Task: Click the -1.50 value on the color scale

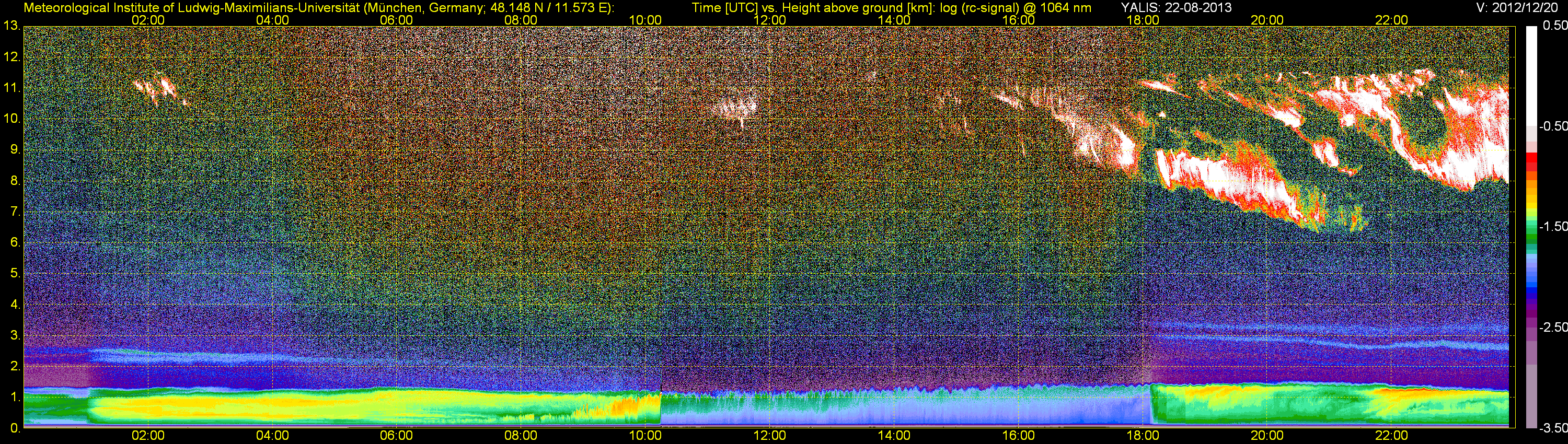Action: [x=1553, y=227]
